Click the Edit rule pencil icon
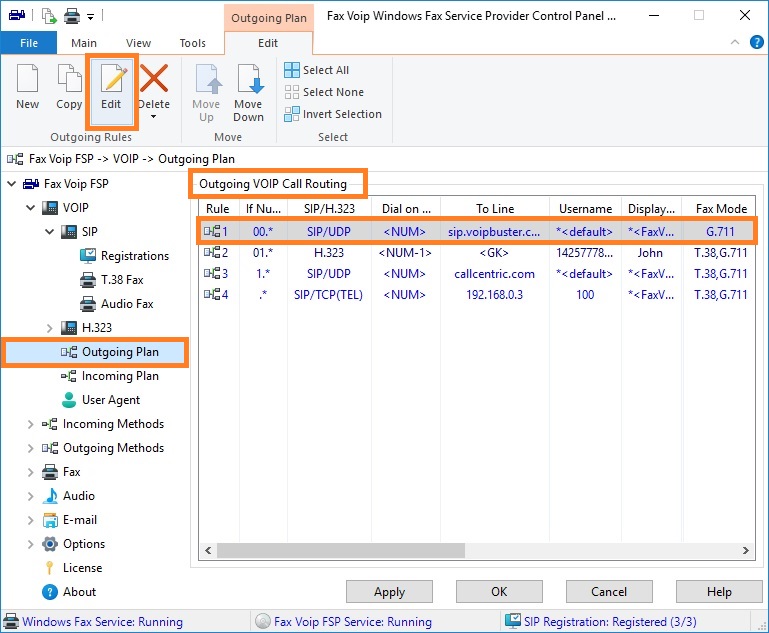769x633 pixels. tap(112, 78)
